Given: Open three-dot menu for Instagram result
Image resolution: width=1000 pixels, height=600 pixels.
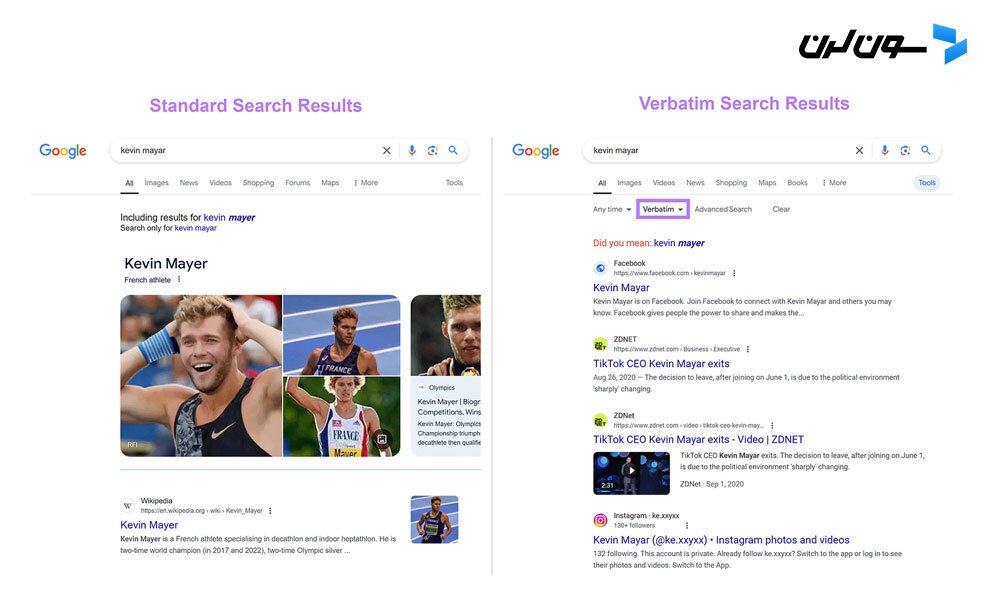Looking at the screenshot, I should point(687,525).
